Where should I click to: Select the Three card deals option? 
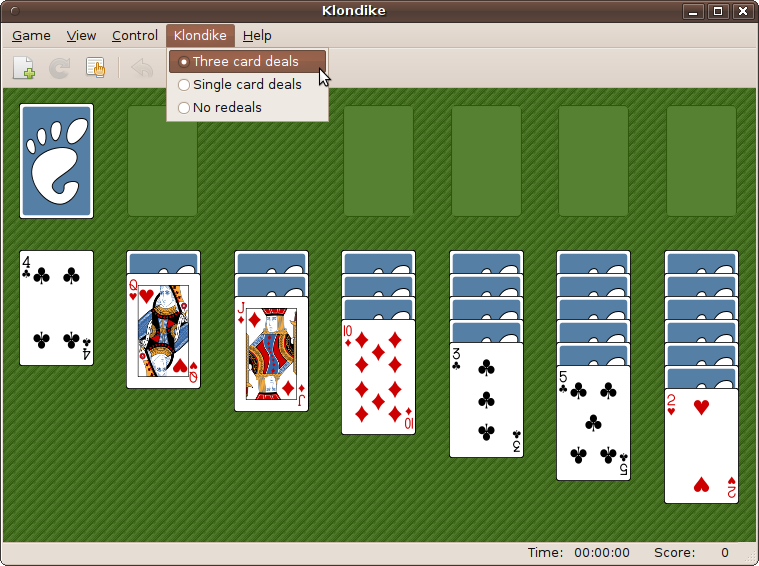(247, 61)
